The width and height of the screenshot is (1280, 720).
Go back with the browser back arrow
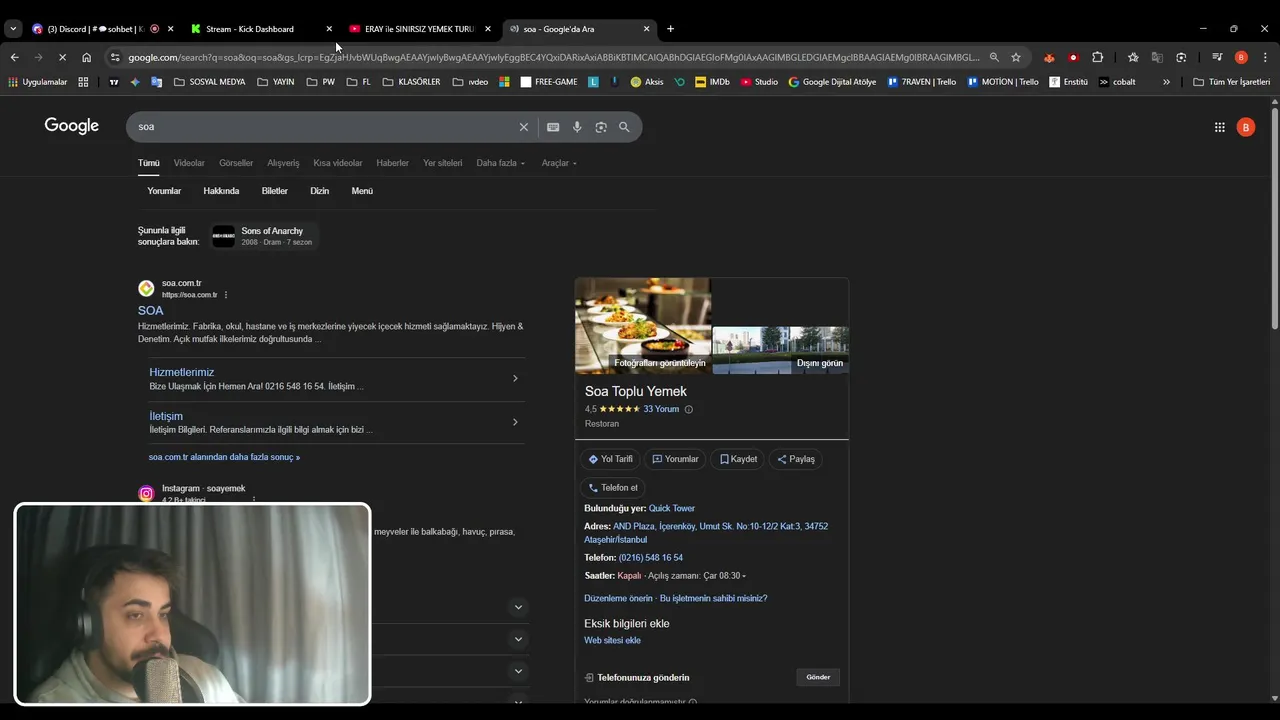(x=14, y=57)
